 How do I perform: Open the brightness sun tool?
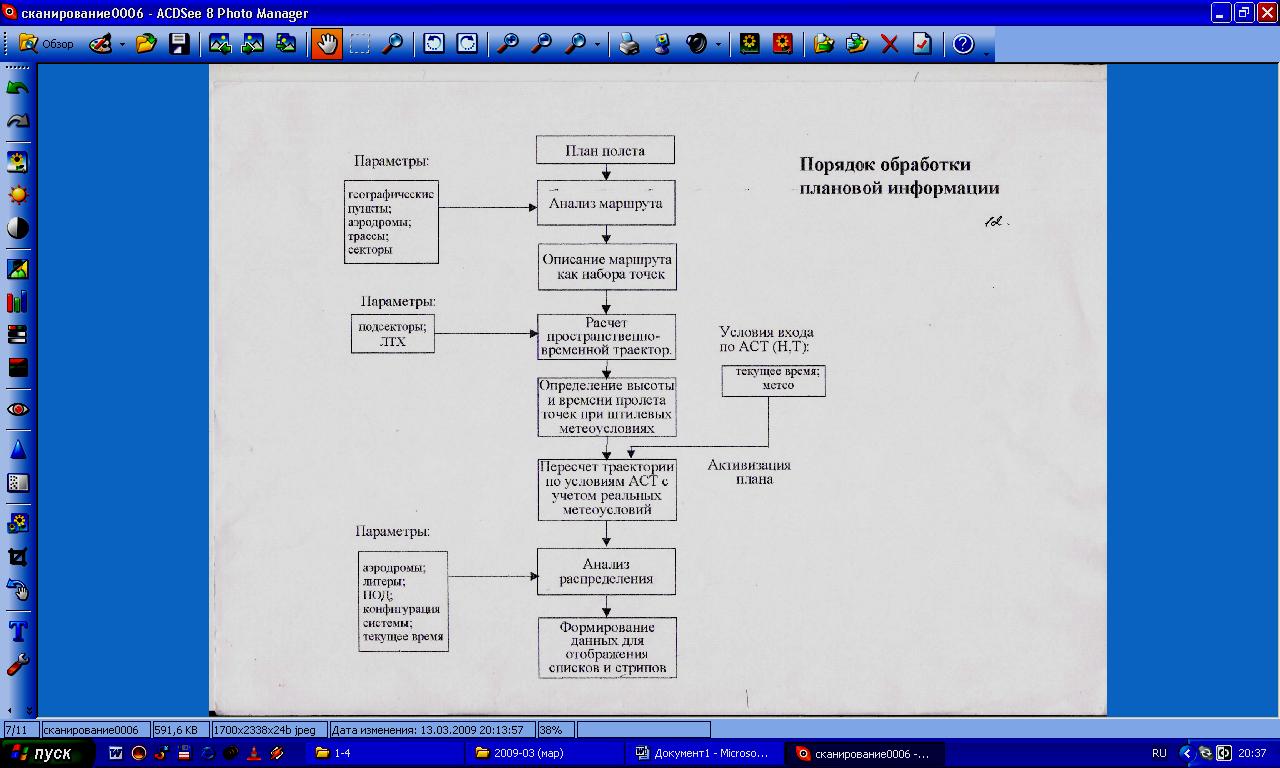tap(18, 195)
